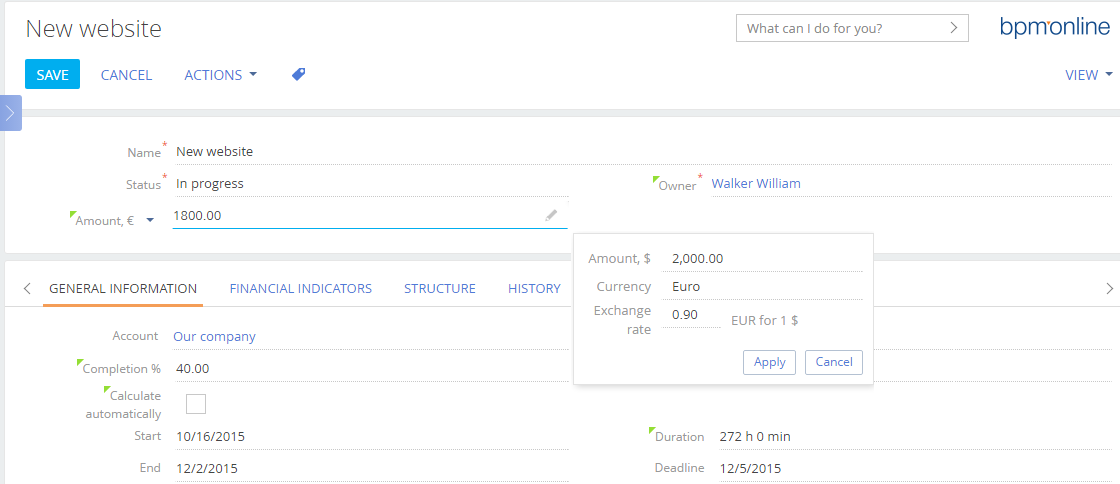
Task: Expand the left side panel arrow
Action: 10,113
